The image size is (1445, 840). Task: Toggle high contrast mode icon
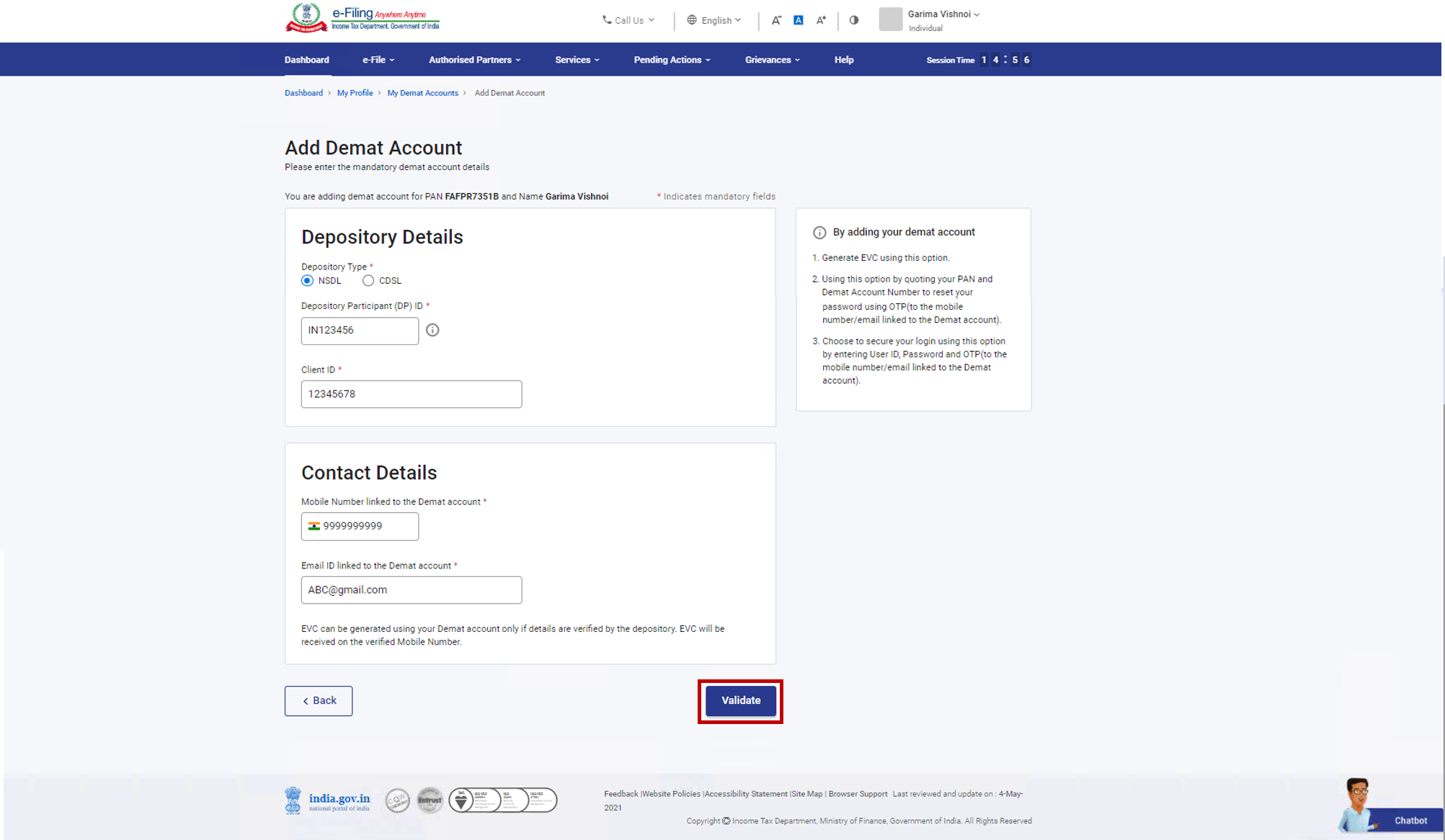point(854,20)
